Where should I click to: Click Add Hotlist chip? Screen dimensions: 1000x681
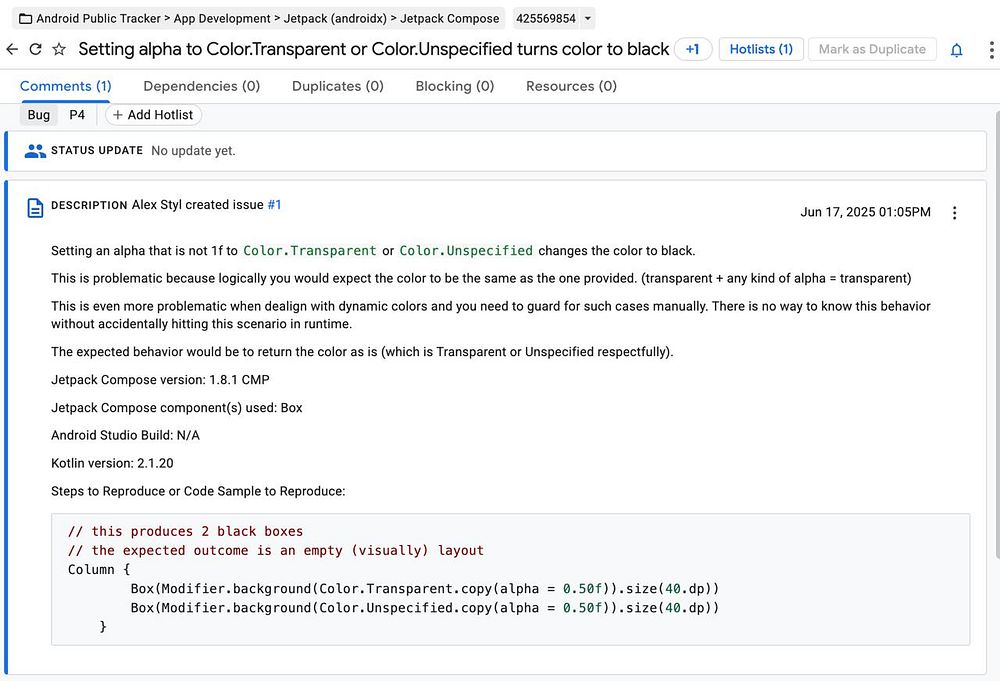coord(153,115)
